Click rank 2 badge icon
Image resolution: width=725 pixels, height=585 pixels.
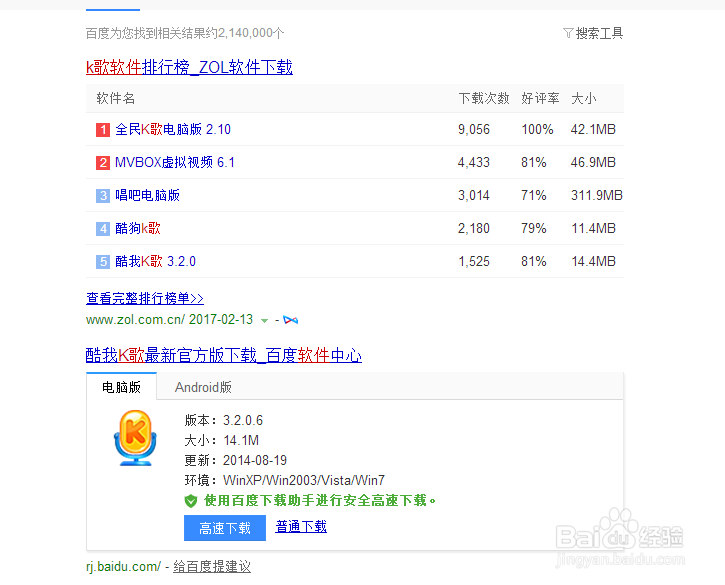pyautogui.click(x=103, y=163)
